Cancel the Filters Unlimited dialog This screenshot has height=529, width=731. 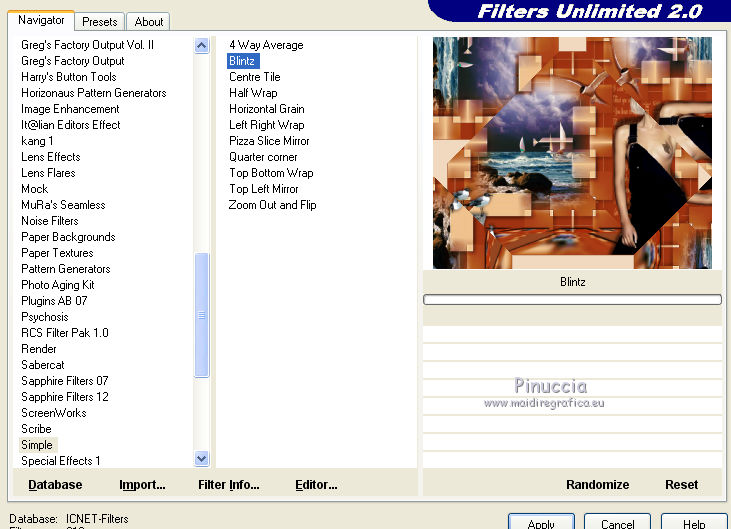(x=617, y=522)
